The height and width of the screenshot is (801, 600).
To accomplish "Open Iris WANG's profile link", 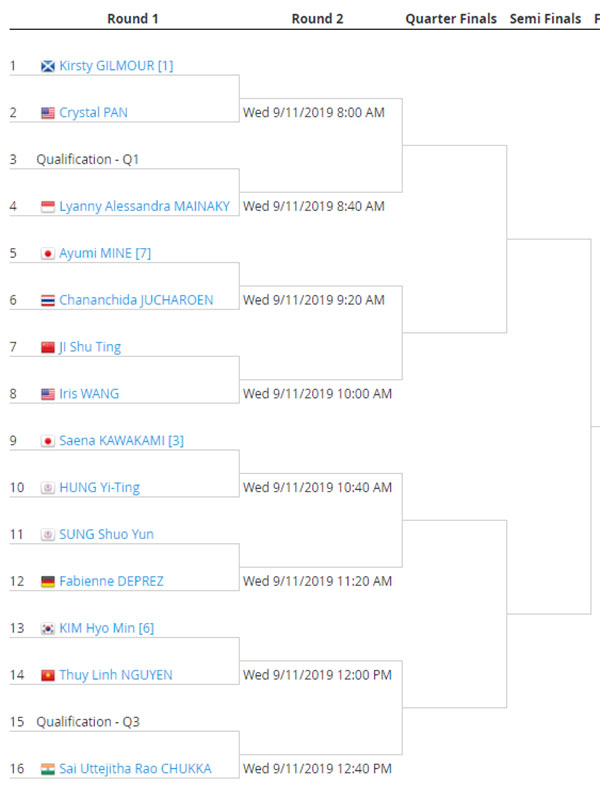I will point(89,394).
